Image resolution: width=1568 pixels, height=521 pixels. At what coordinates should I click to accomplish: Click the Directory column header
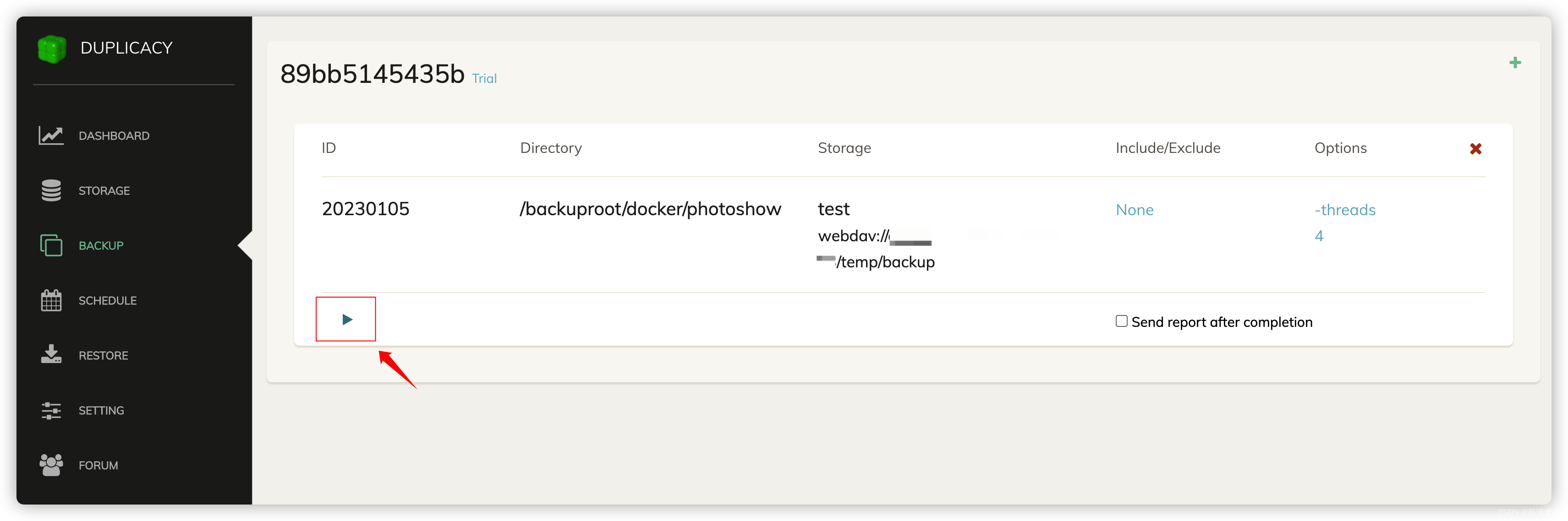tap(551, 148)
